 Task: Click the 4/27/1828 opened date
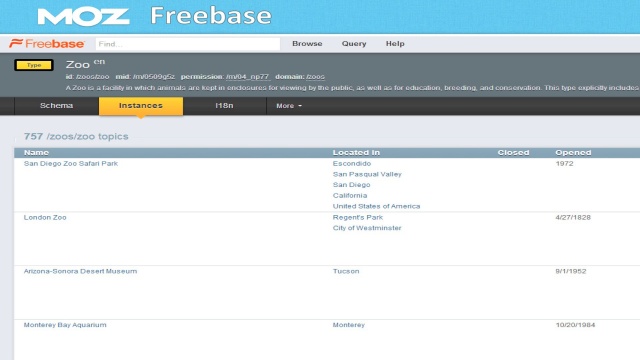click(573, 217)
